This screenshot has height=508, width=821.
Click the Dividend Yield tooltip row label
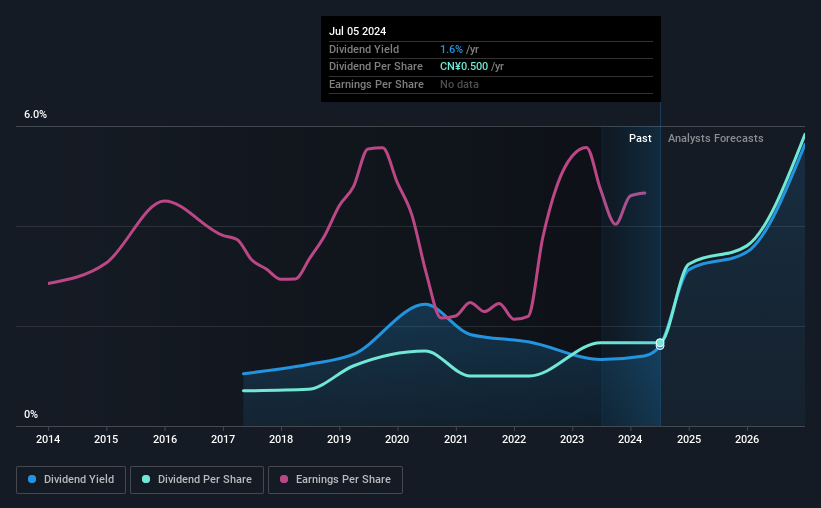tap(364, 49)
